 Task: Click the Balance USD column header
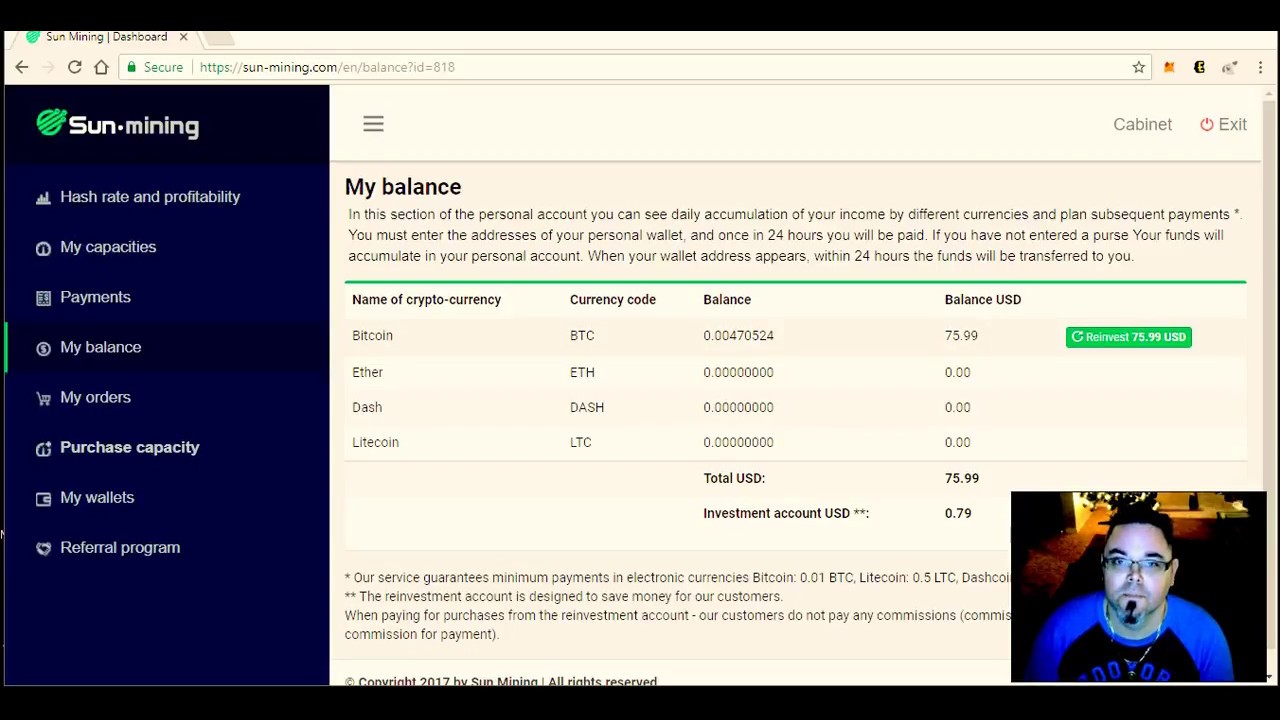click(983, 299)
